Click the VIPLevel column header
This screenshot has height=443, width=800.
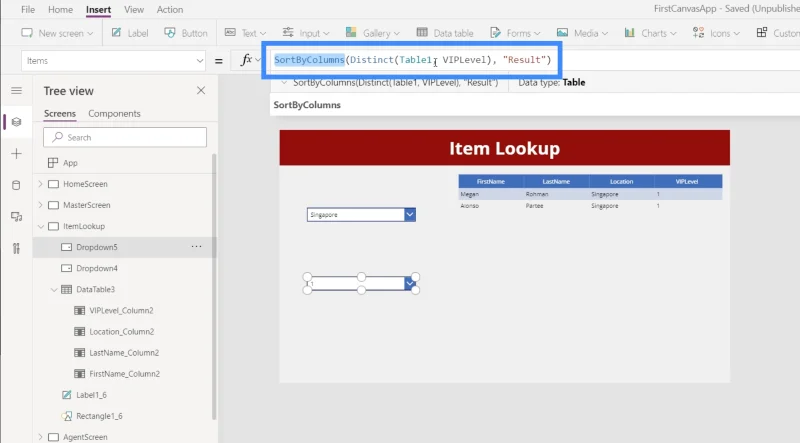tap(687, 181)
